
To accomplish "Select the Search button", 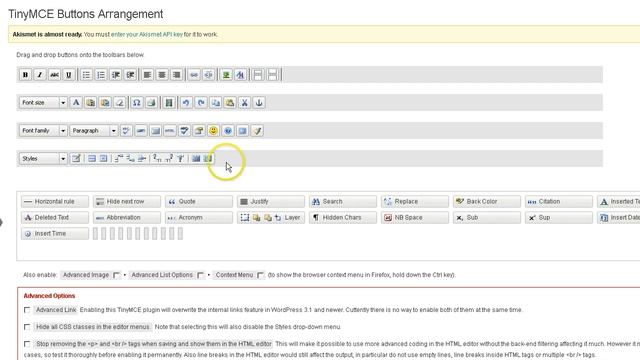I will (x=343, y=202).
